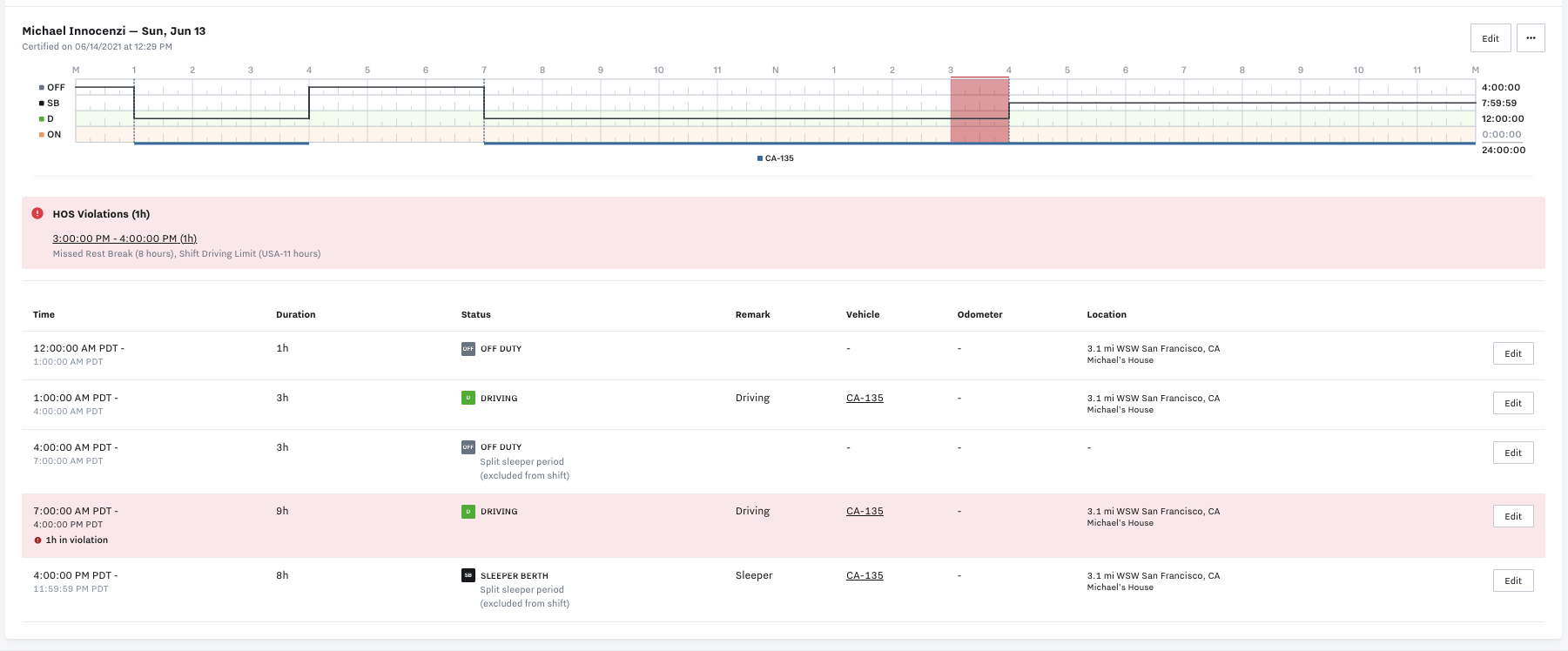Click the red violation region on the graph
The width and height of the screenshot is (1568, 651).
point(979,111)
